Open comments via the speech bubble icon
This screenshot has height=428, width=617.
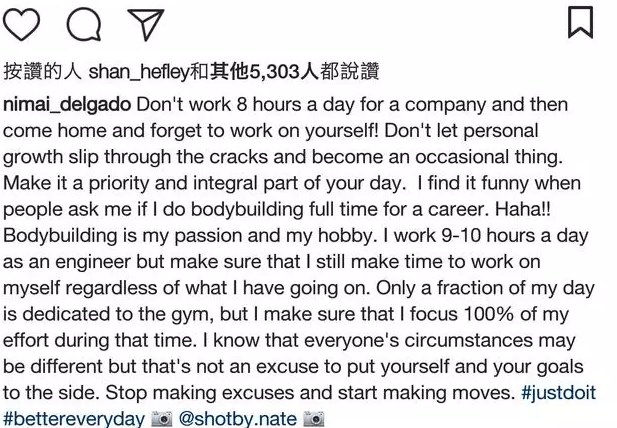(x=85, y=22)
